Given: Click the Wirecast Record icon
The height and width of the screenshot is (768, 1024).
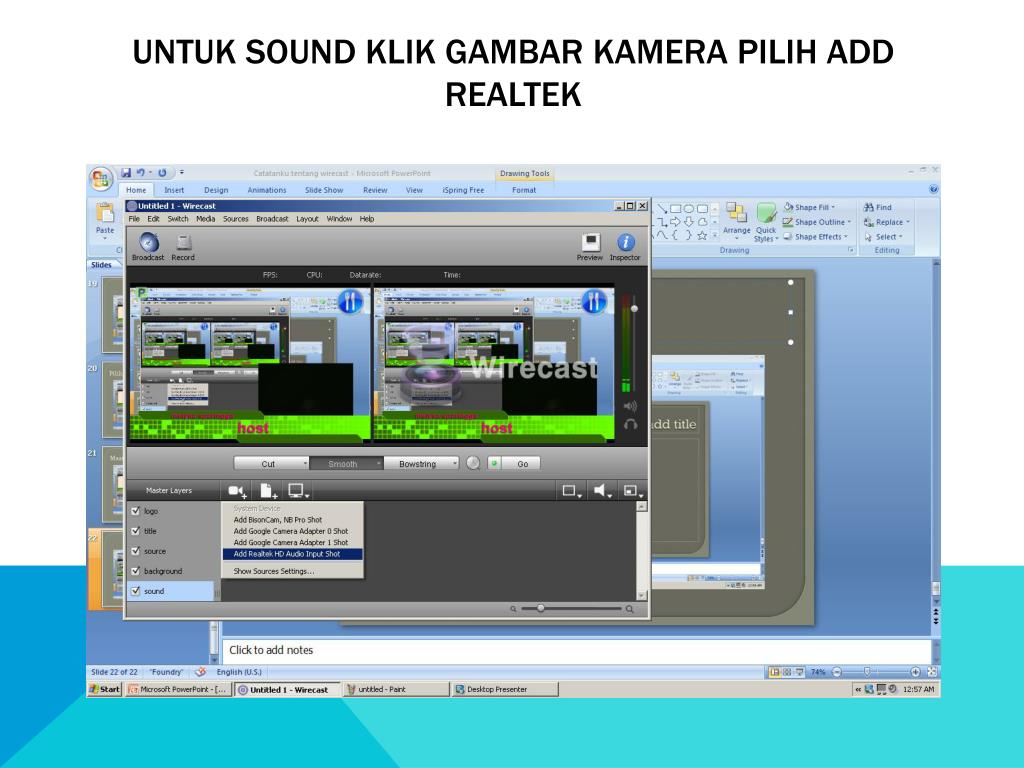Looking at the screenshot, I should point(184,242).
